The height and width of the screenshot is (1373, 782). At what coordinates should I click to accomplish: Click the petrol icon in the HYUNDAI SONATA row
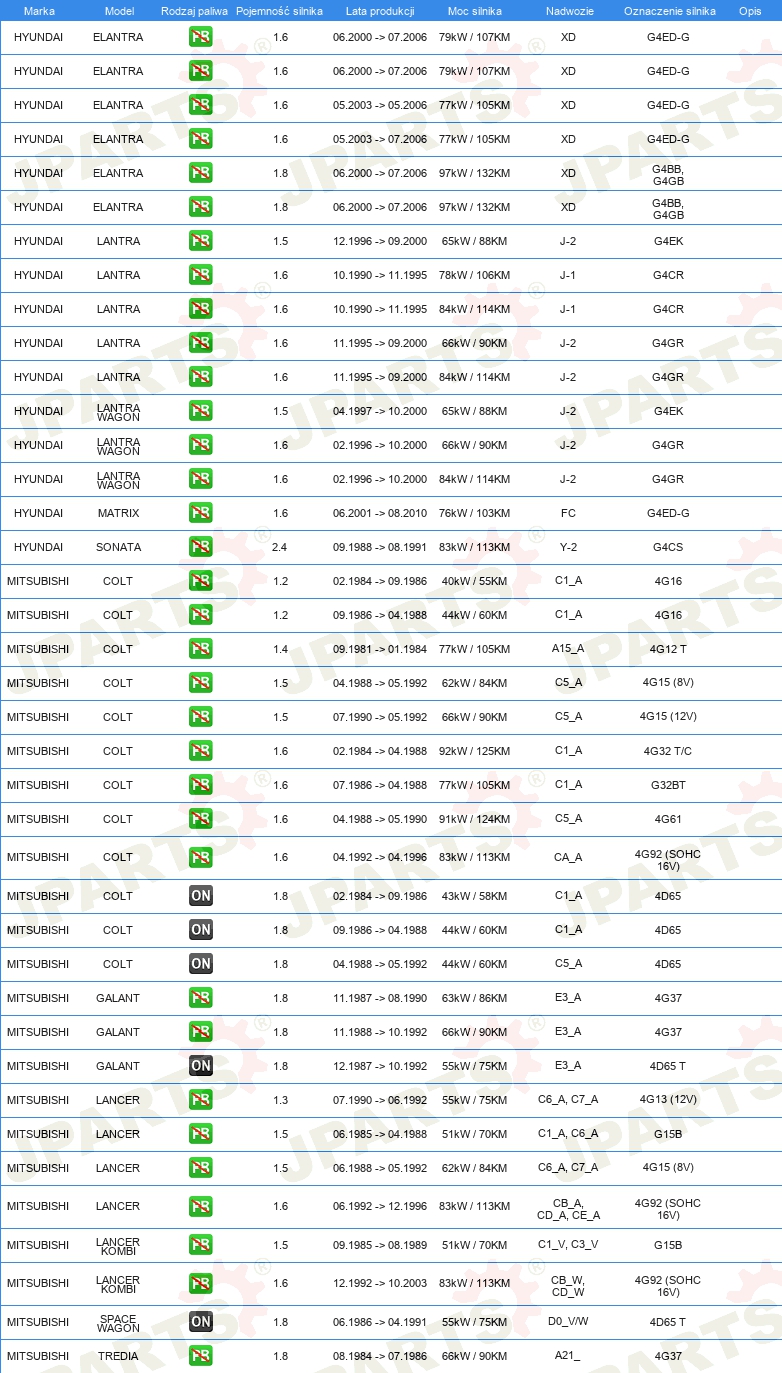tap(201, 547)
